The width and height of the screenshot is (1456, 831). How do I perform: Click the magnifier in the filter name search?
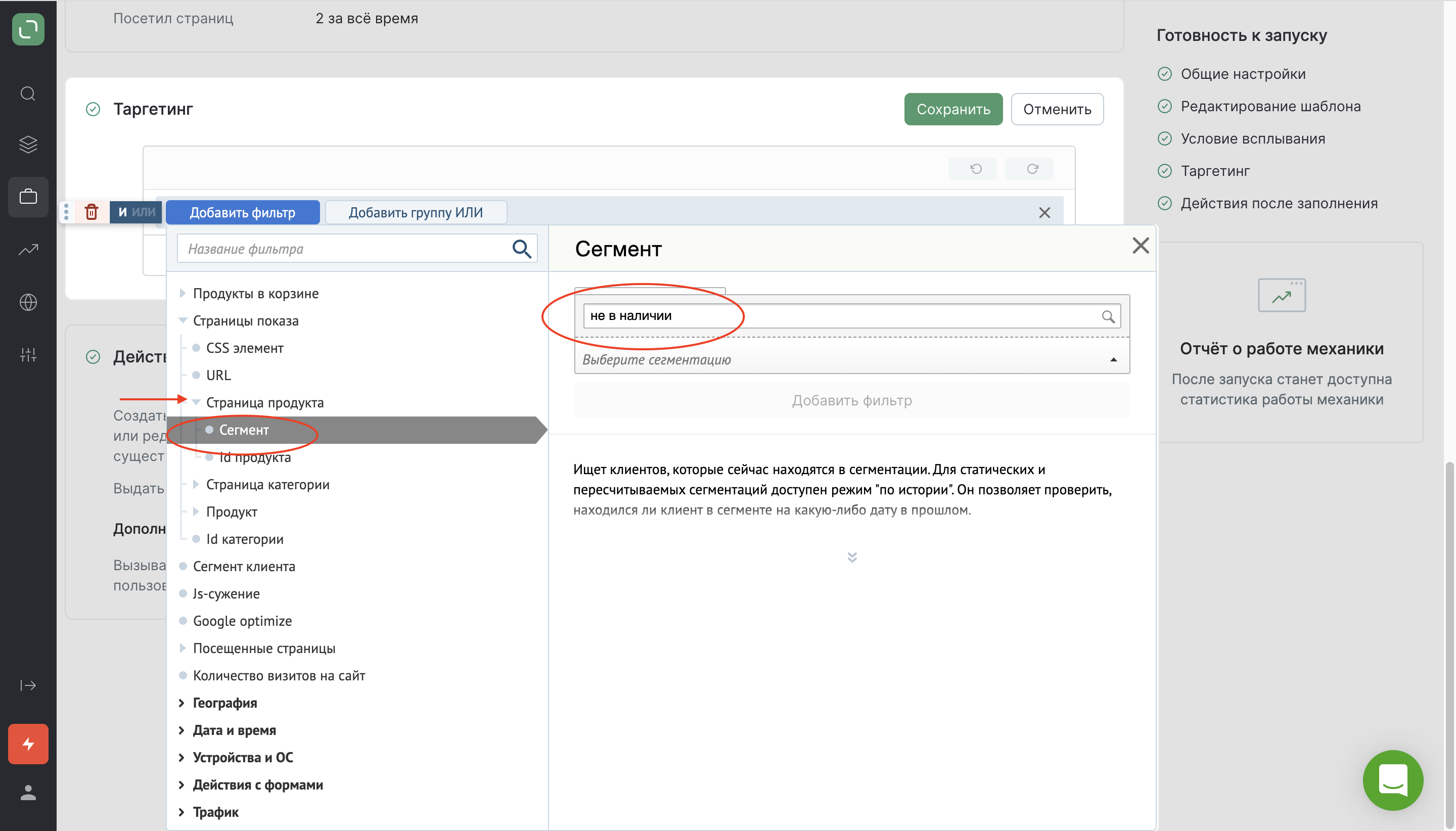point(522,249)
